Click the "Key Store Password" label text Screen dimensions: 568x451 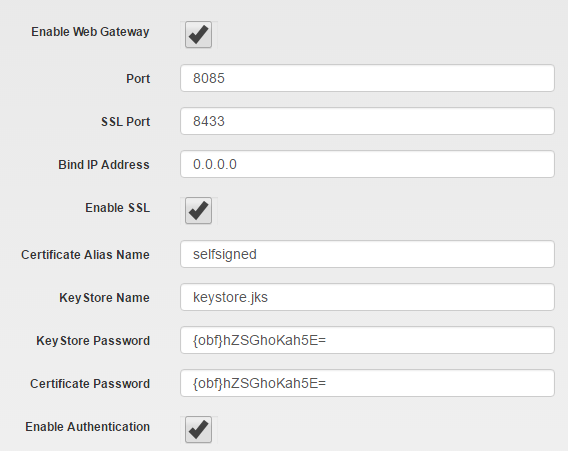(x=93, y=341)
